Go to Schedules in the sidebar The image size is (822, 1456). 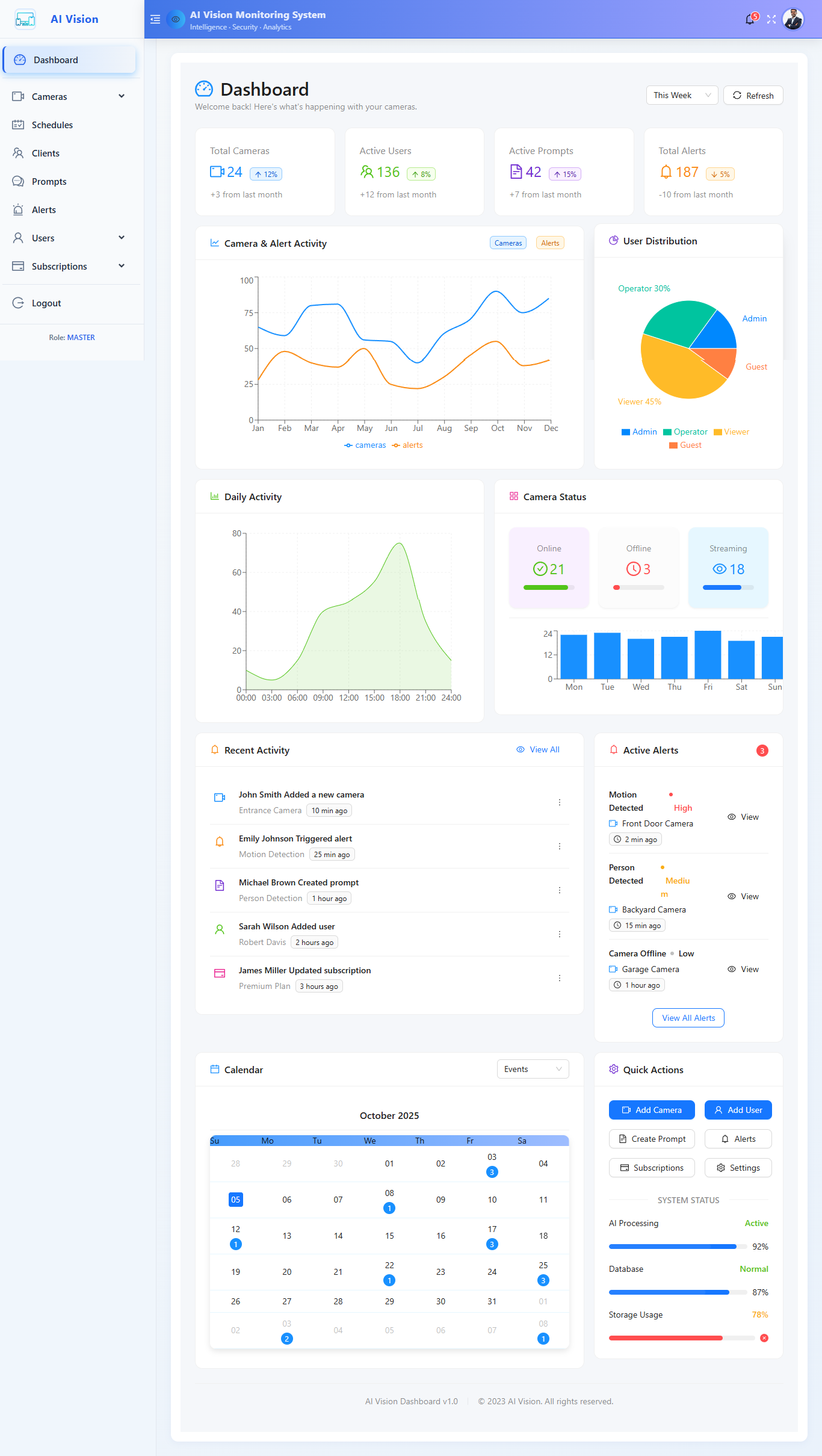[52, 125]
